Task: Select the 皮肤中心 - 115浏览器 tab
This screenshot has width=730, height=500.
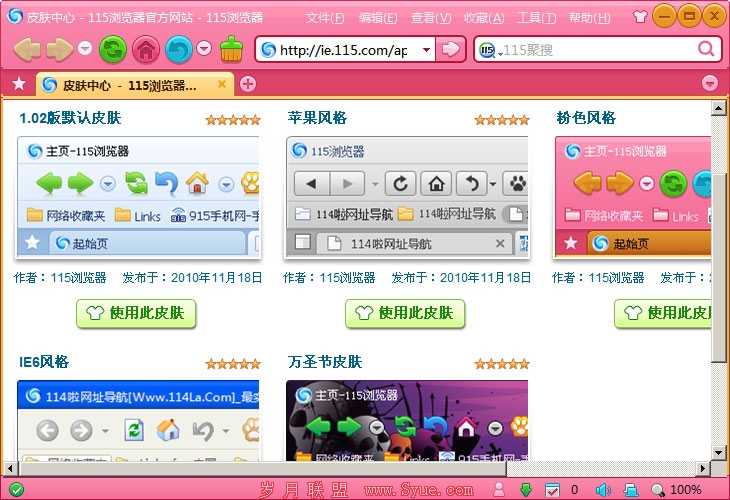Action: pos(135,85)
